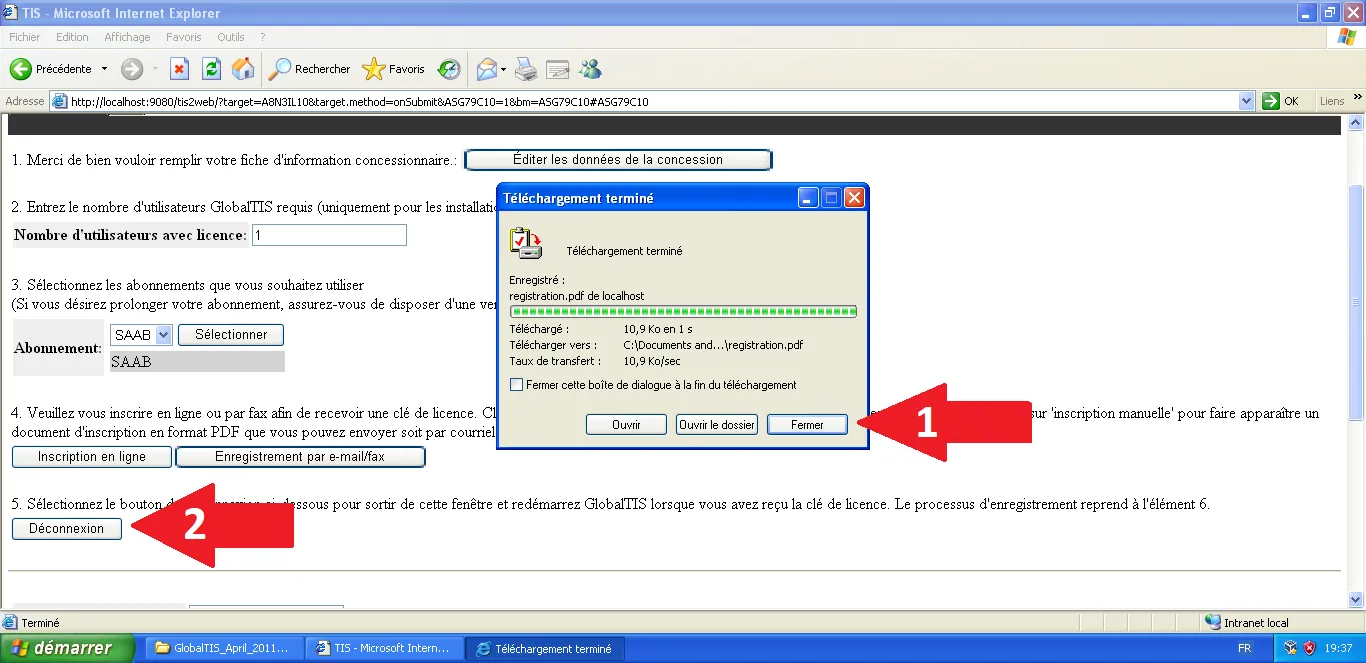The height and width of the screenshot is (663, 1366).
Task: Open the Outils menu
Action: click(231, 37)
